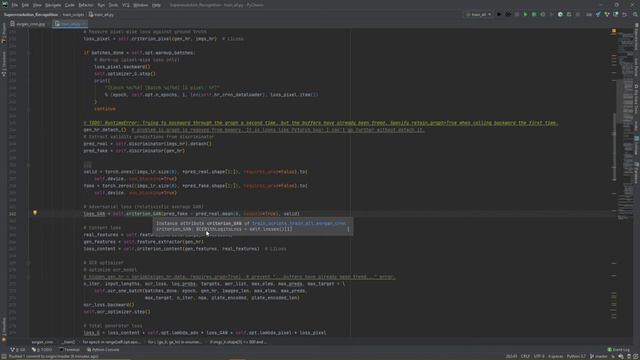This screenshot has width=640, height=360.
Task: Expand the folded '...' code region
Action: [x=87, y=164]
